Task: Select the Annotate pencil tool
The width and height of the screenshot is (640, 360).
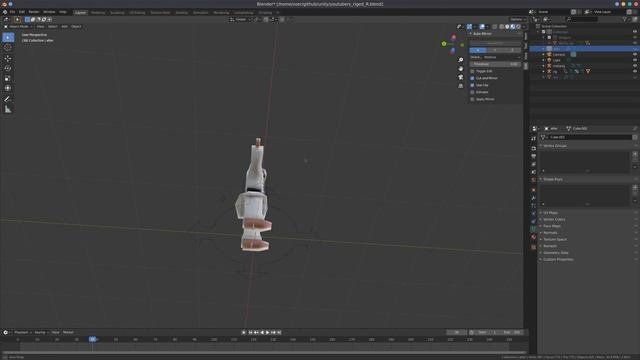Action: (x=8, y=99)
